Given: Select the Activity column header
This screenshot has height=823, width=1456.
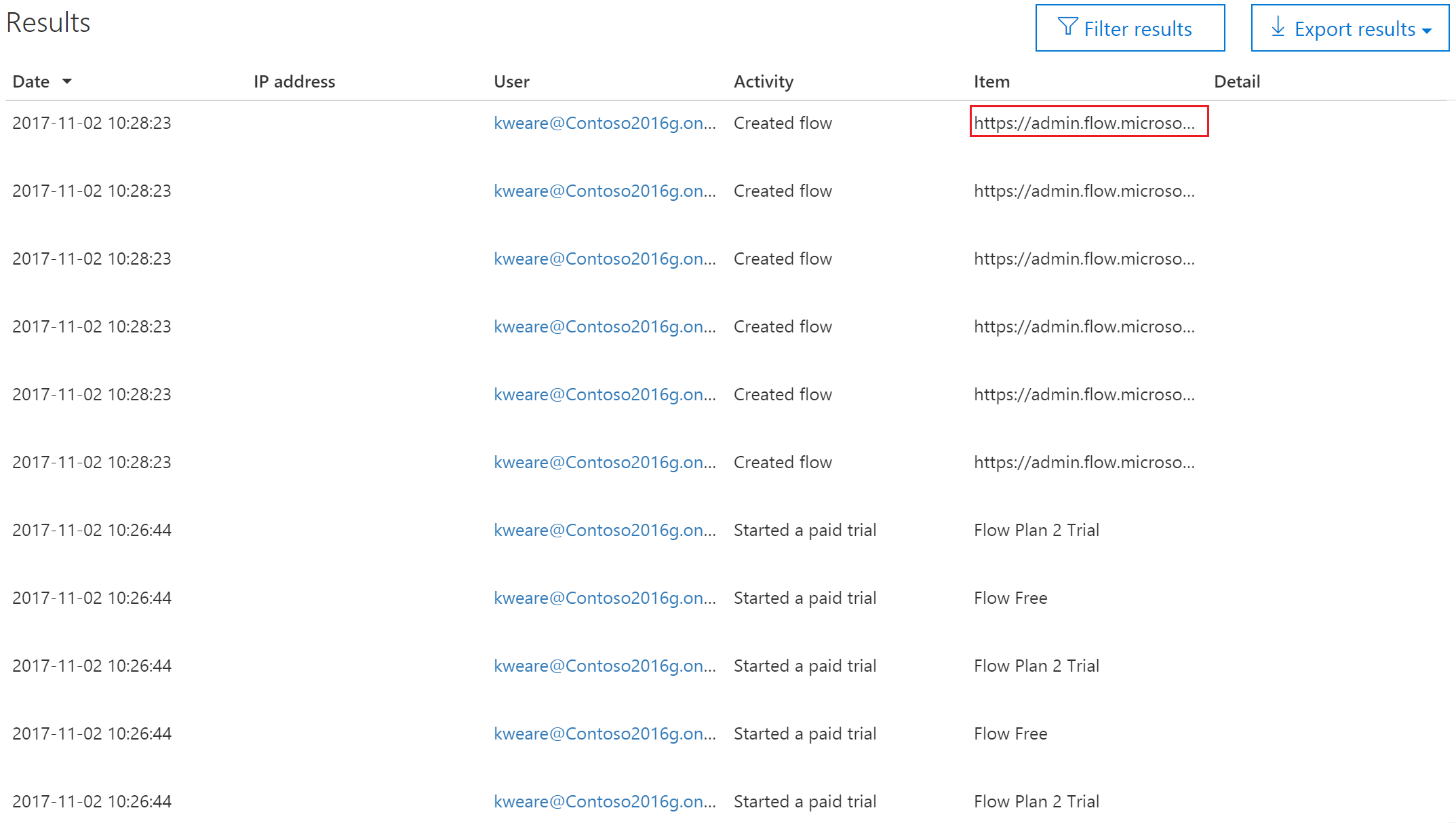Looking at the screenshot, I should coord(764,81).
